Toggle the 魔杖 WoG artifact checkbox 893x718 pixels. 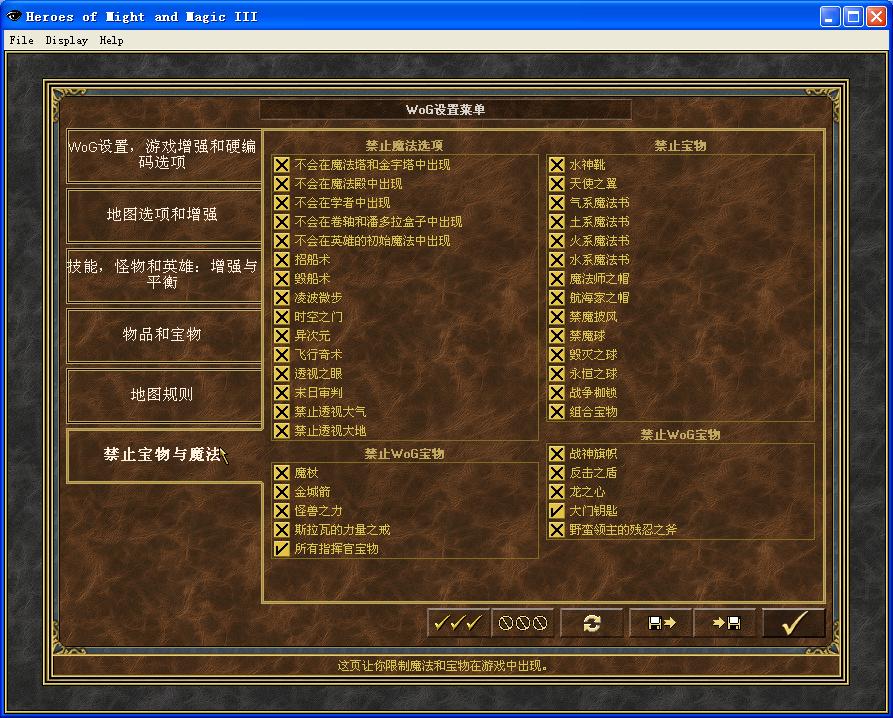pos(281,473)
